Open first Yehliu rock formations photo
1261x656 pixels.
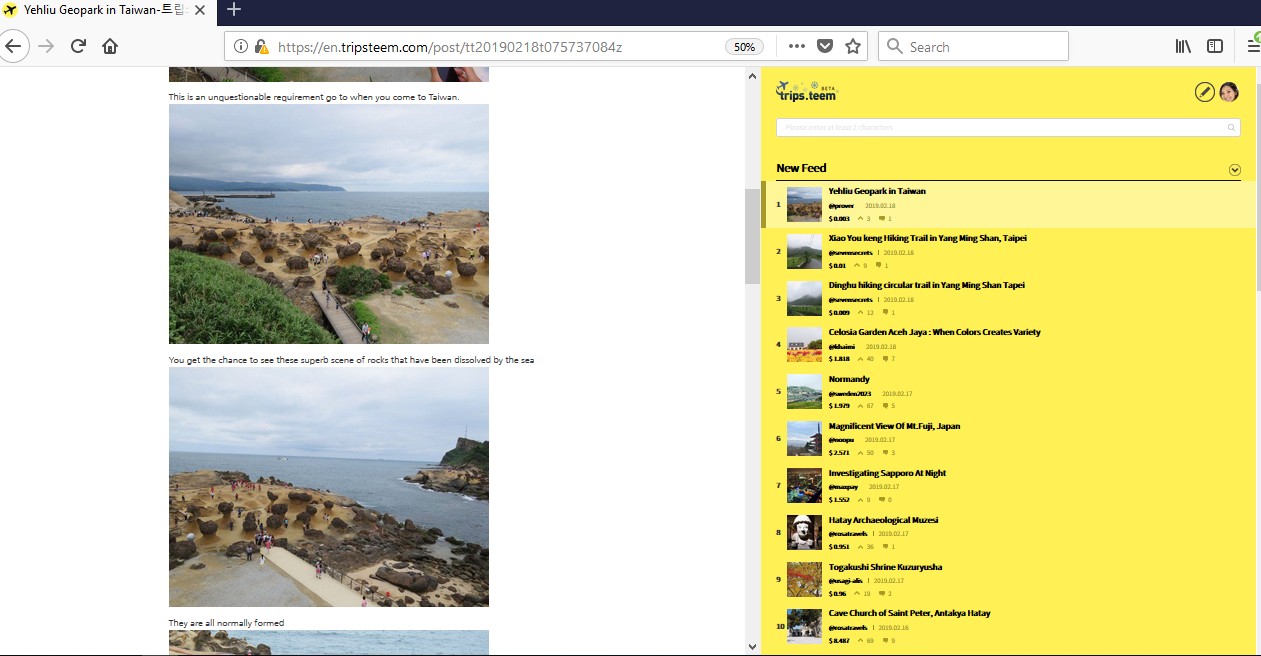click(329, 224)
